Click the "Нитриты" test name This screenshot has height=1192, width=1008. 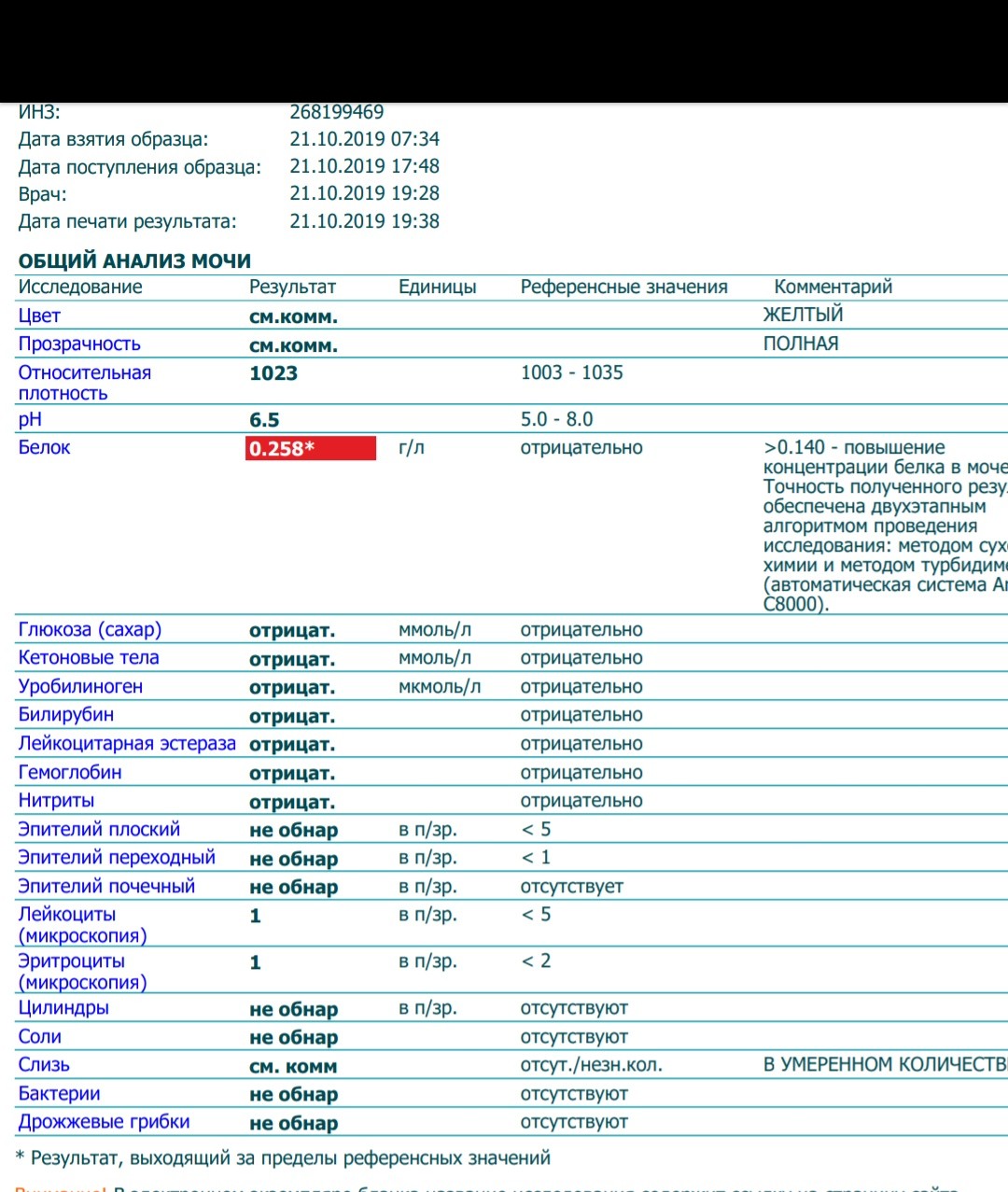click(x=56, y=800)
